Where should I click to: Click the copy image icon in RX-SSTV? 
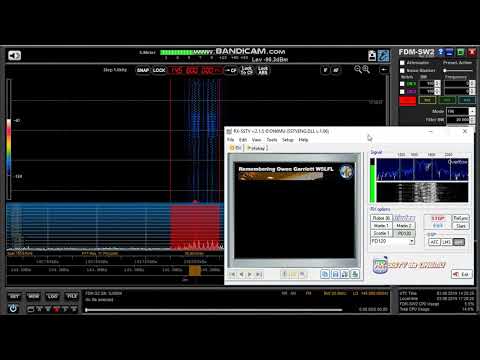325,274
